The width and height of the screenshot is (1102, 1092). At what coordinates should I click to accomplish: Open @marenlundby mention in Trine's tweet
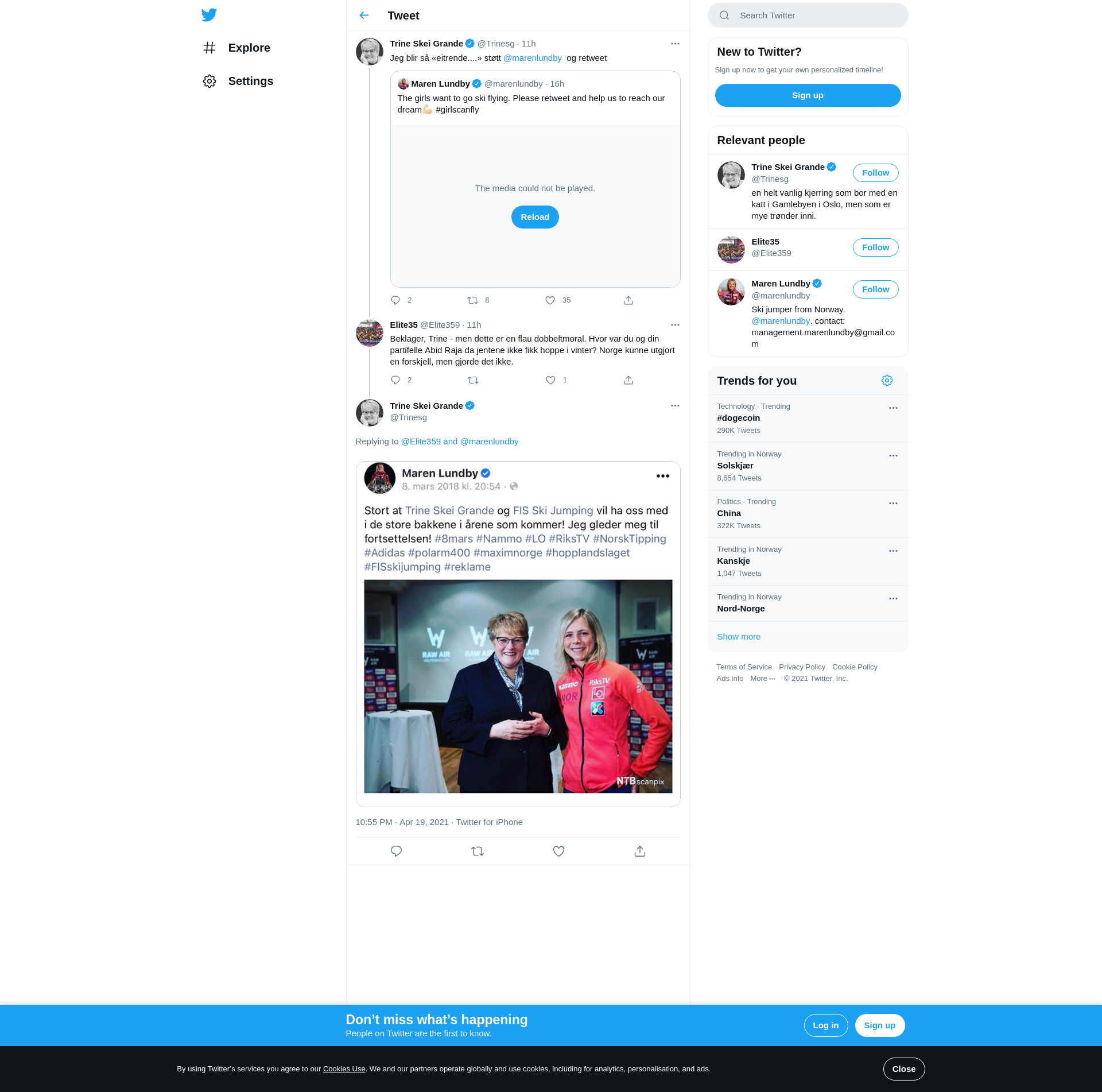tap(533, 58)
